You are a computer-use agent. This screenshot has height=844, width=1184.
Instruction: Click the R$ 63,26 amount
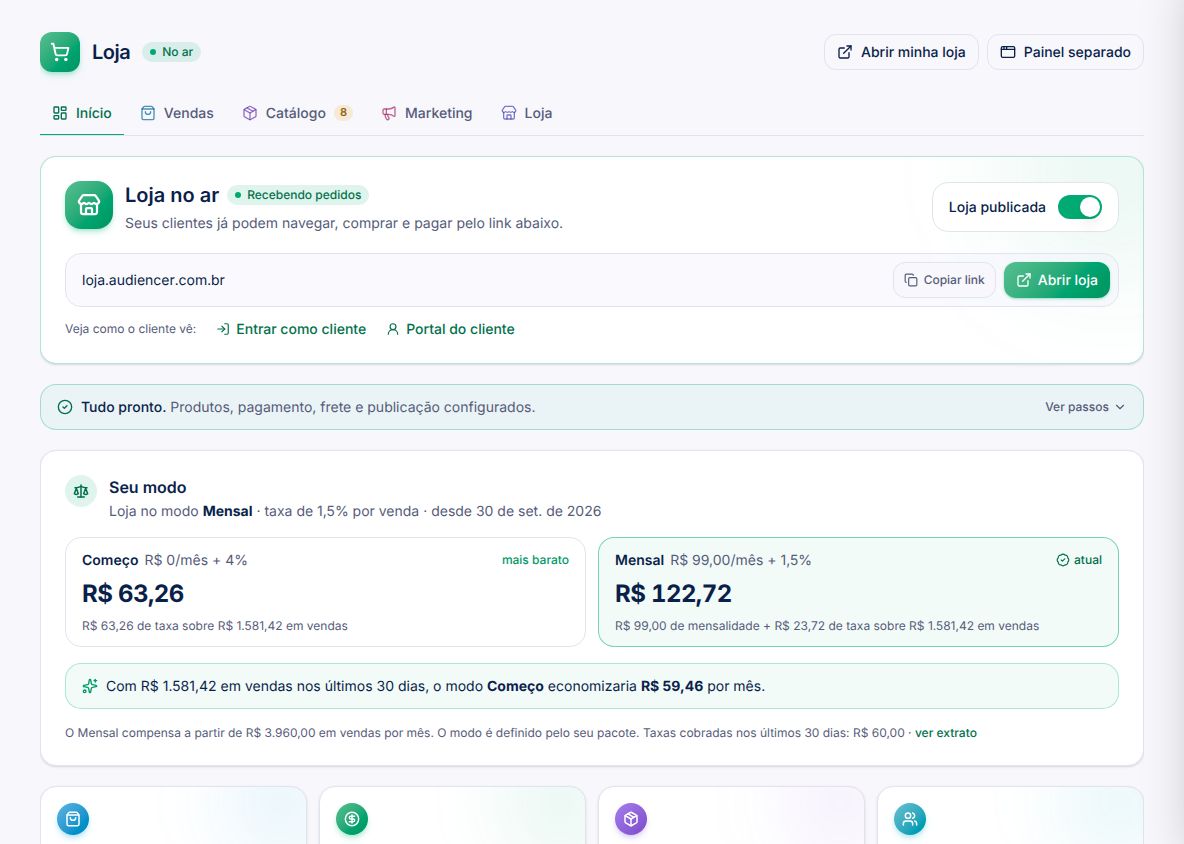click(x=133, y=593)
